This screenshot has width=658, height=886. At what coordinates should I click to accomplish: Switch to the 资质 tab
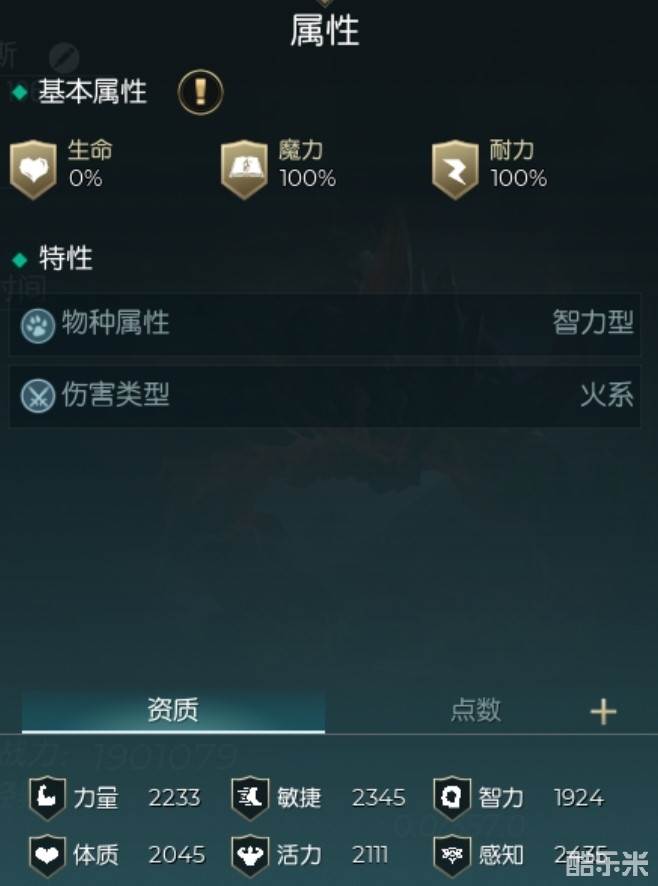click(173, 711)
